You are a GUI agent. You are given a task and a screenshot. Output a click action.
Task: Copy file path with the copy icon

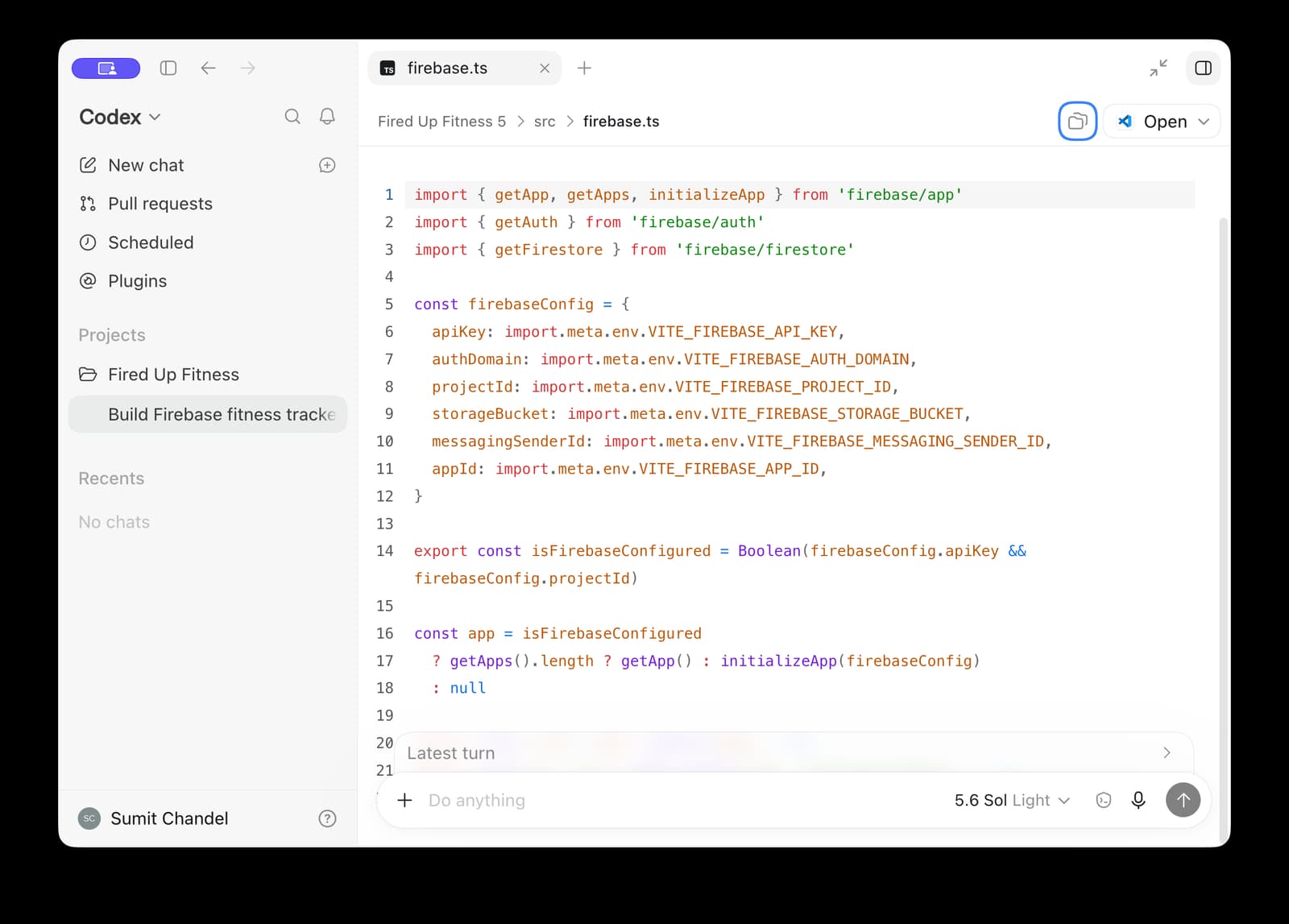[1077, 122]
